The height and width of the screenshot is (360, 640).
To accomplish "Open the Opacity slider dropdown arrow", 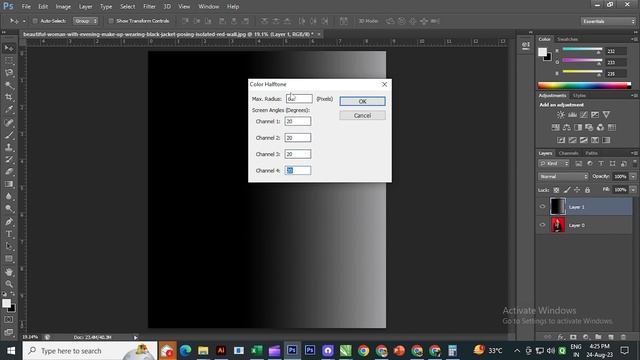I will pos(633,177).
